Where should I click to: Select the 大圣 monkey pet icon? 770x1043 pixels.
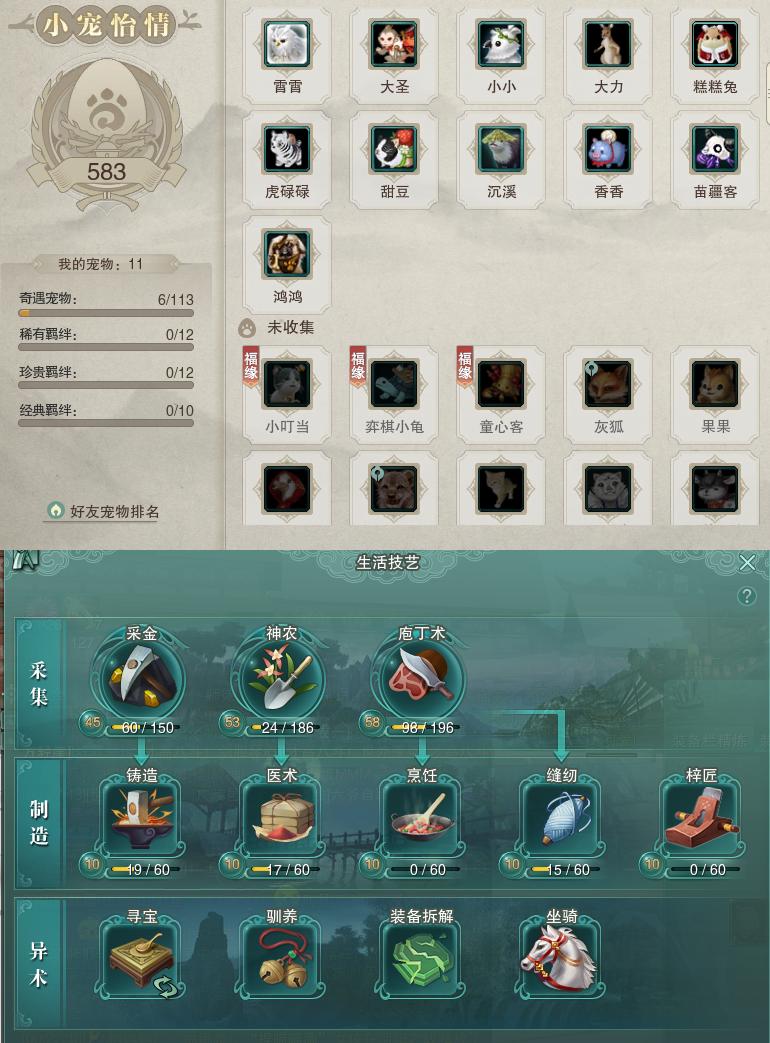coord(394,45)
